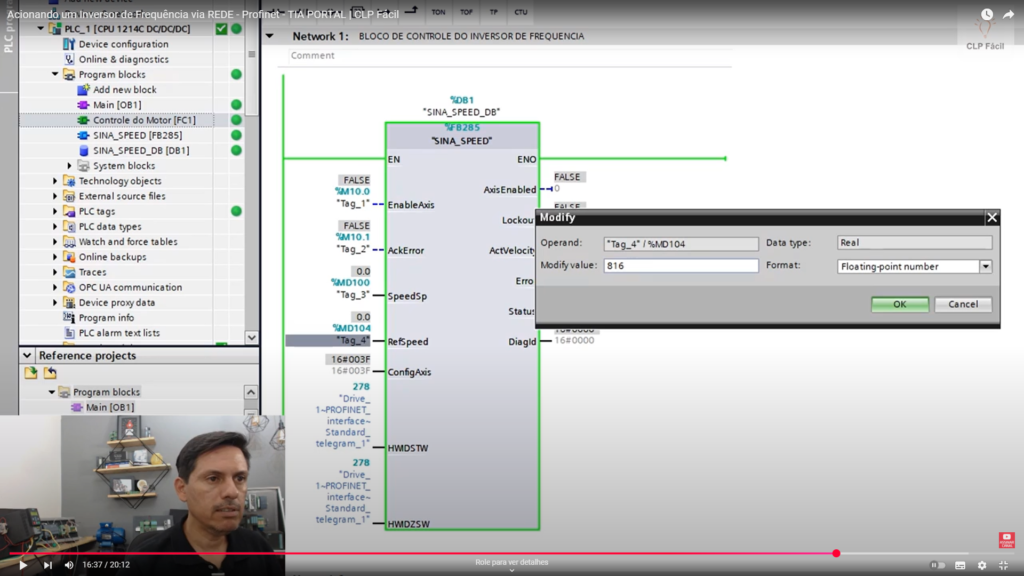Collapse the Program blocks folder under PLC_1

pos(56,74)
